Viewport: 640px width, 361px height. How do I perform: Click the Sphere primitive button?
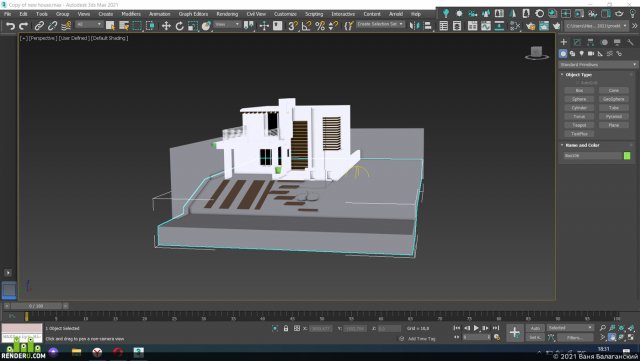579,99
